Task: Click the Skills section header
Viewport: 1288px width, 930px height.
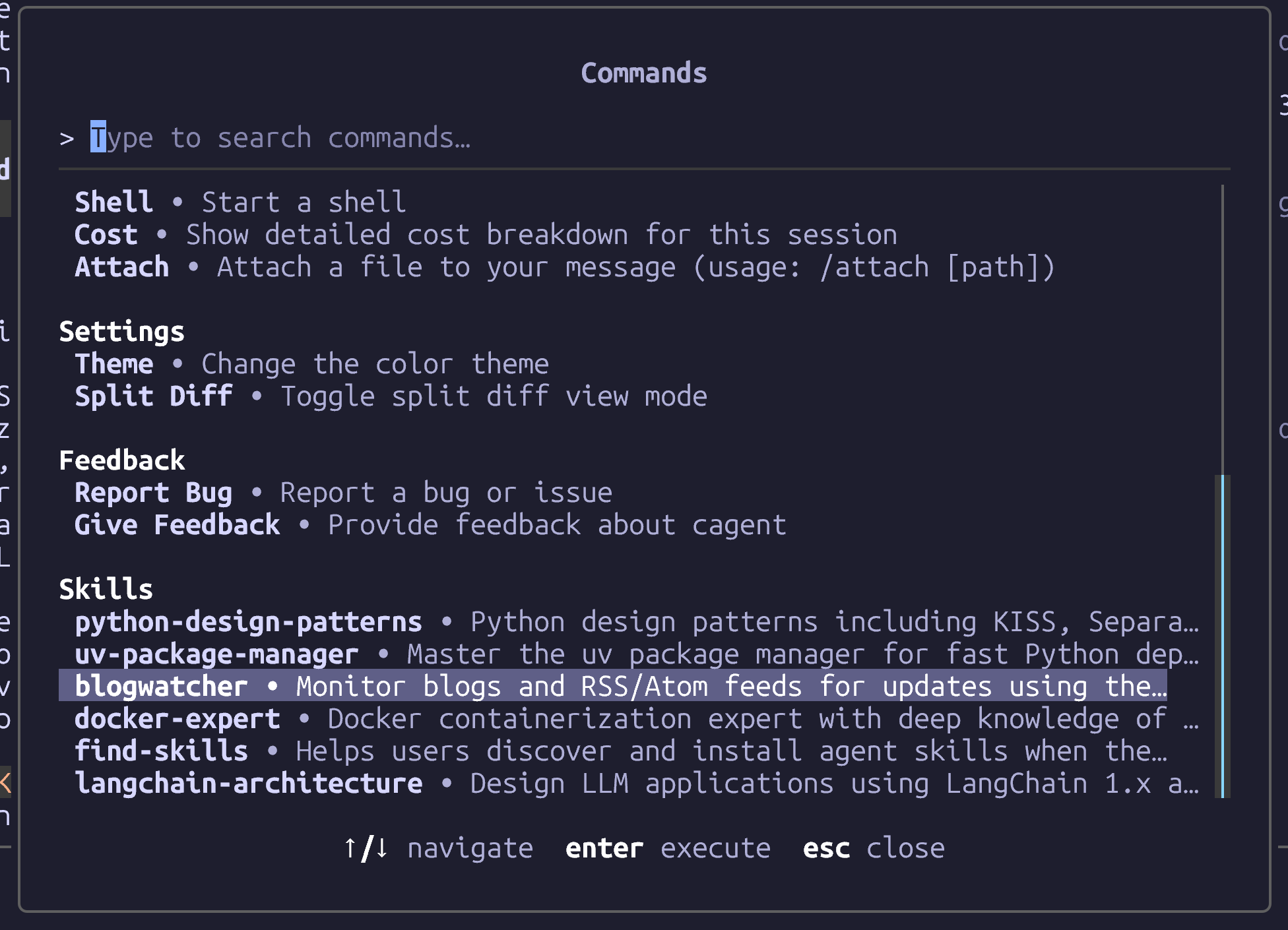Action: click(106, 589)
